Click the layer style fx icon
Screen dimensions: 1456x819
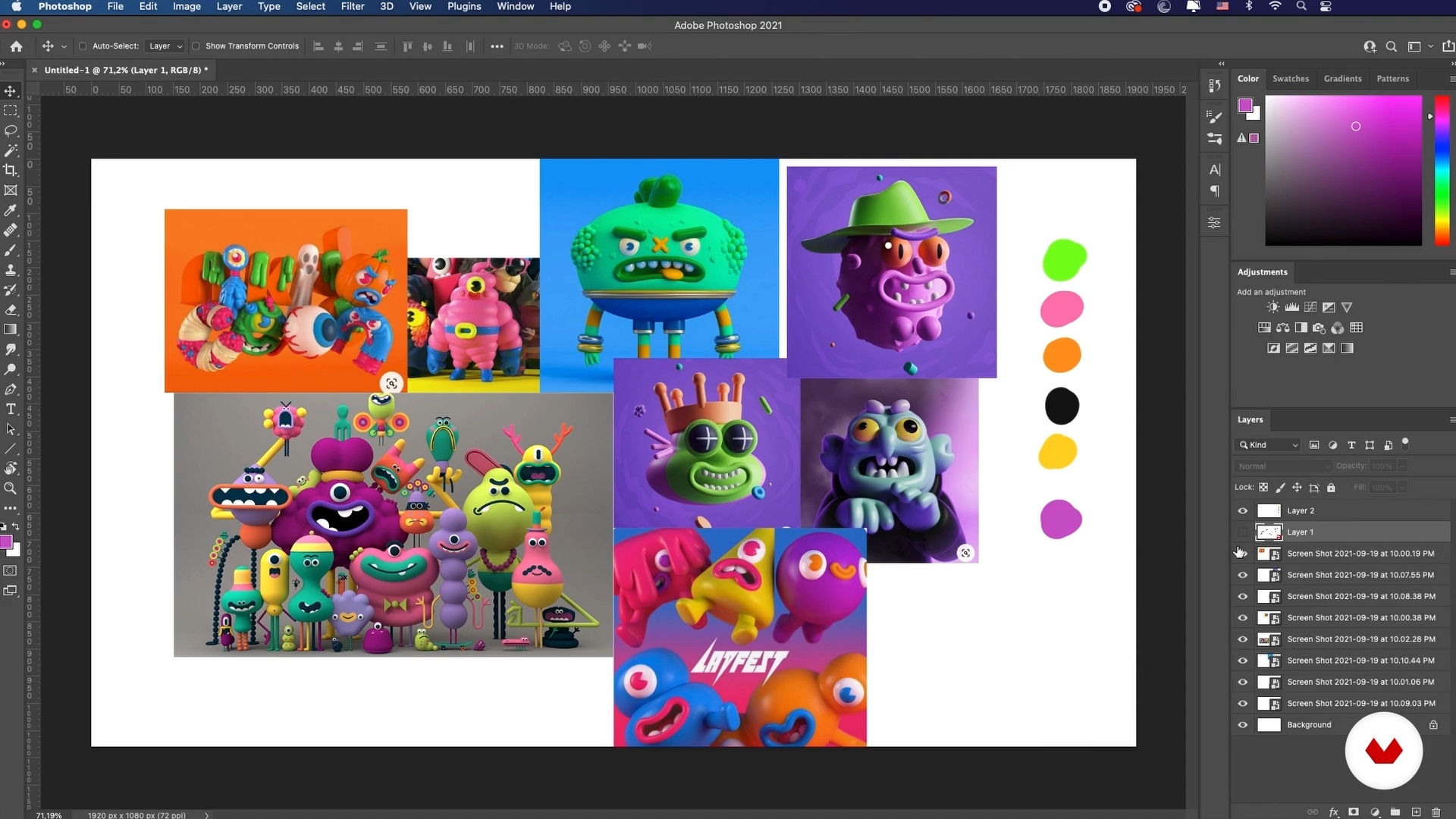(x=1334, y=812)
